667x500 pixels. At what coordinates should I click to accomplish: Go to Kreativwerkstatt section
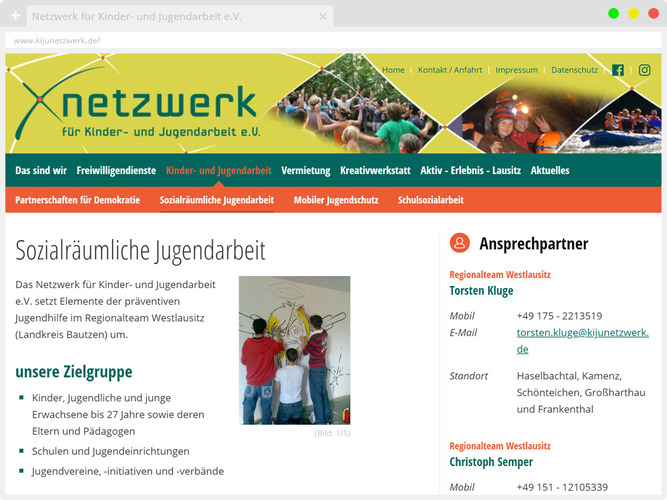(375, 170)
